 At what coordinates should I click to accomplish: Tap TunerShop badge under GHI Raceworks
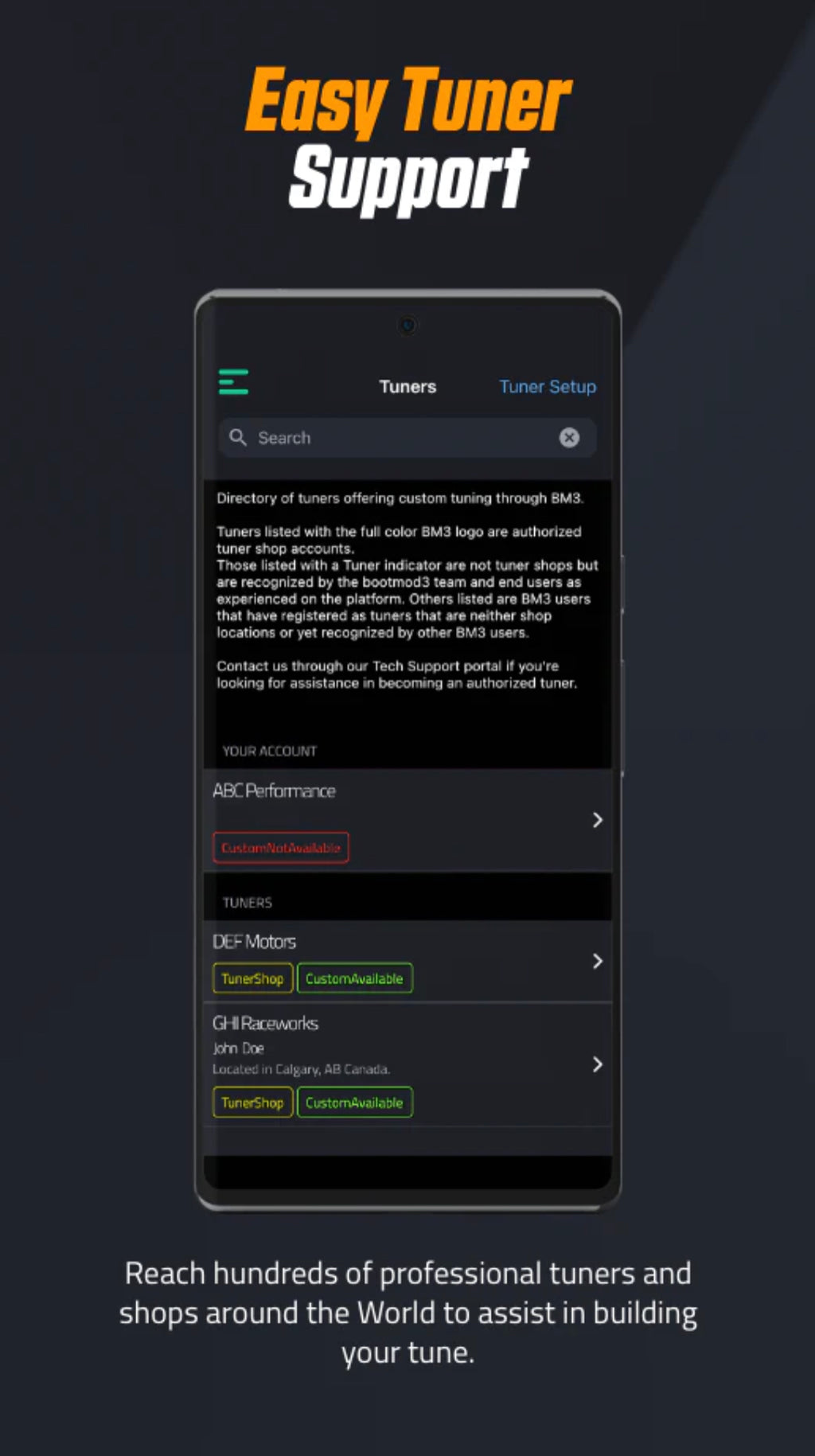click(x=252, y=1103)
